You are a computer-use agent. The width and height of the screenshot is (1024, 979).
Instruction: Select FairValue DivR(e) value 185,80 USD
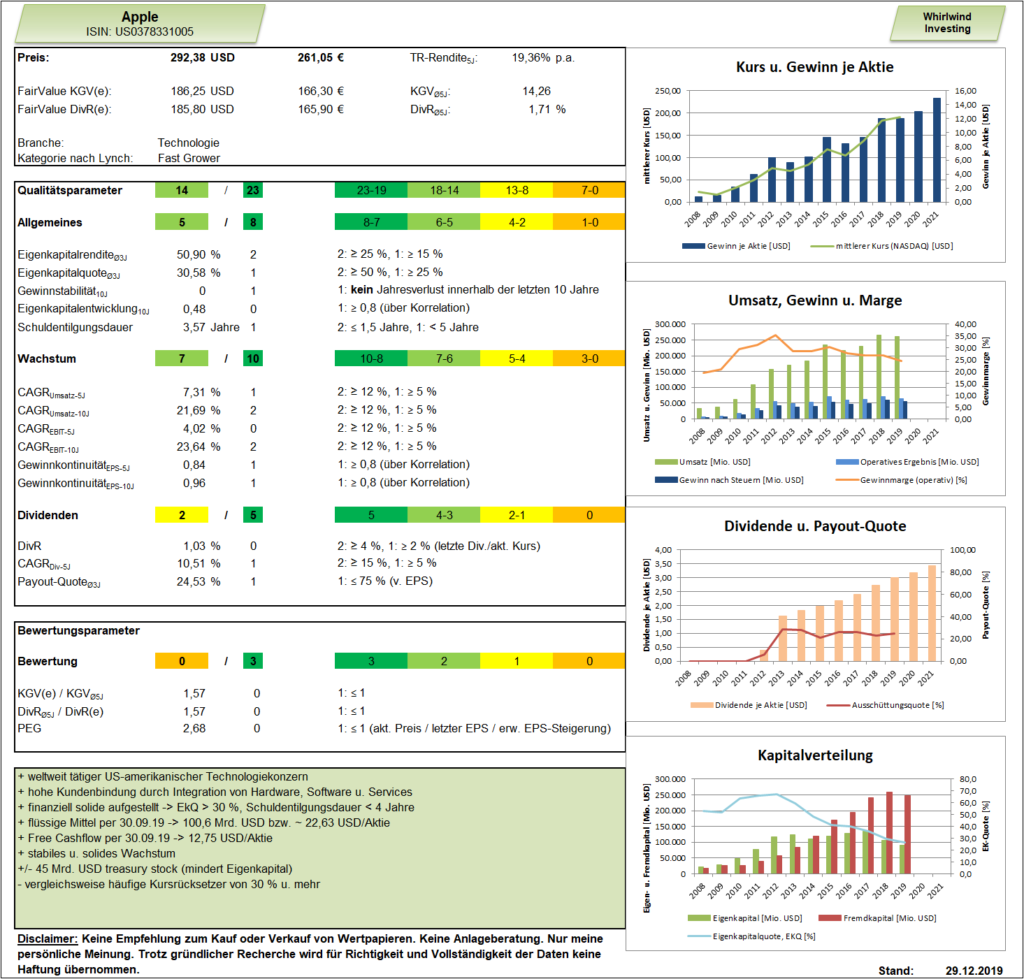202,109
